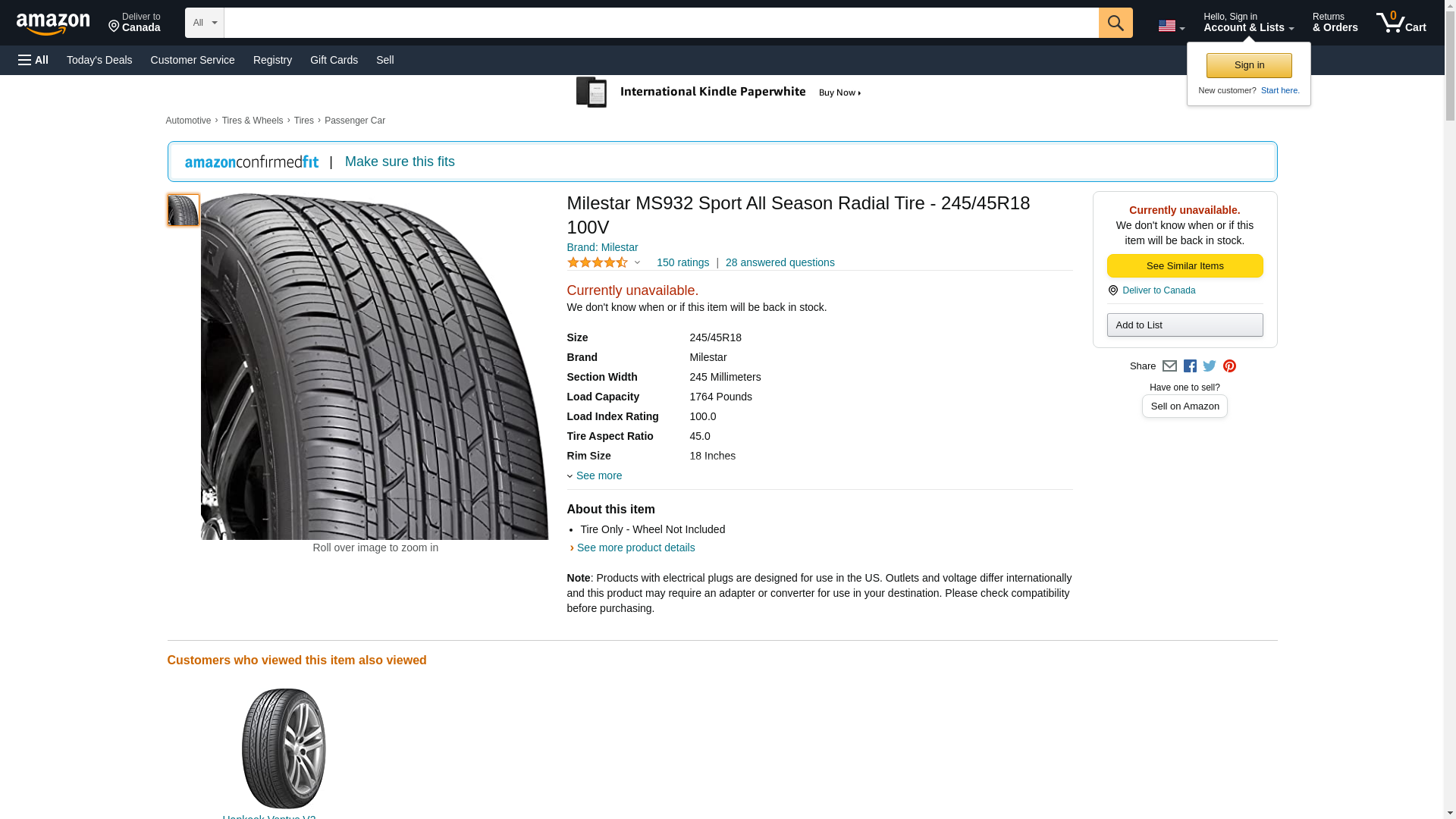Click the Add to List button
1456x819 pixels.
point(1185,325)
